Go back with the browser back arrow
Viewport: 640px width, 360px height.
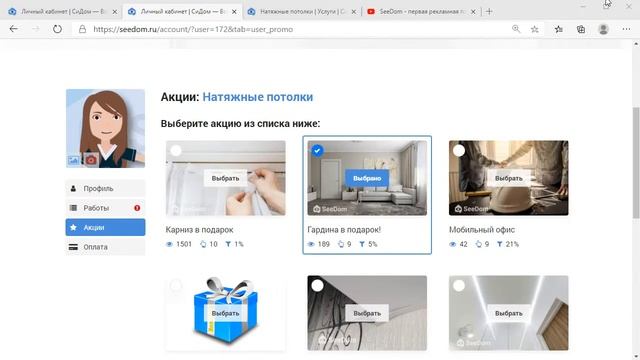coord(13,29)
